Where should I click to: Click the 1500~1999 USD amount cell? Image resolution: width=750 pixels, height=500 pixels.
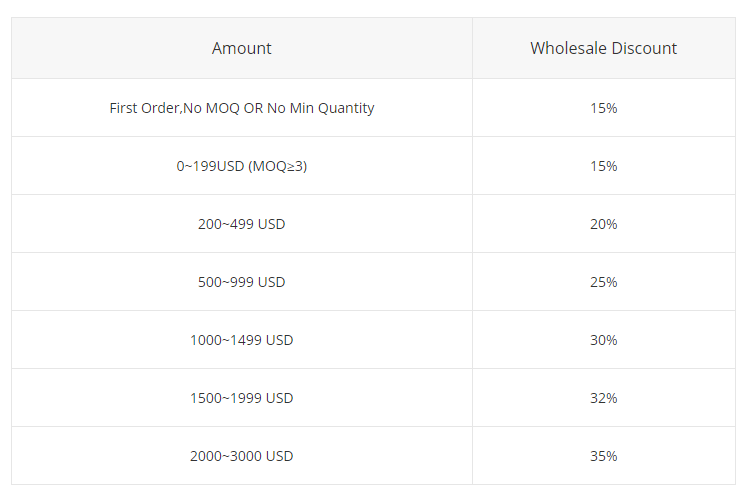pos(242,398)
